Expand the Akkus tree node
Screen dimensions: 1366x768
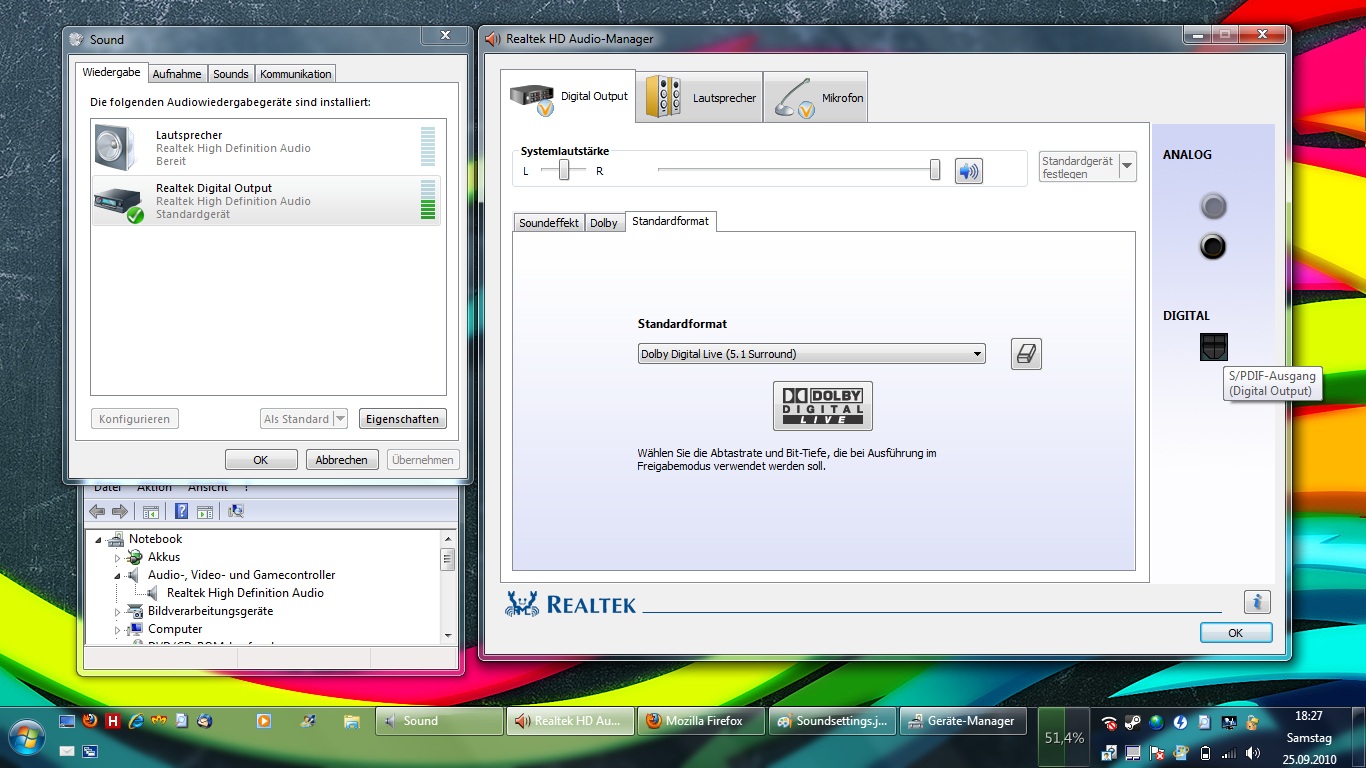pos(117,557)
